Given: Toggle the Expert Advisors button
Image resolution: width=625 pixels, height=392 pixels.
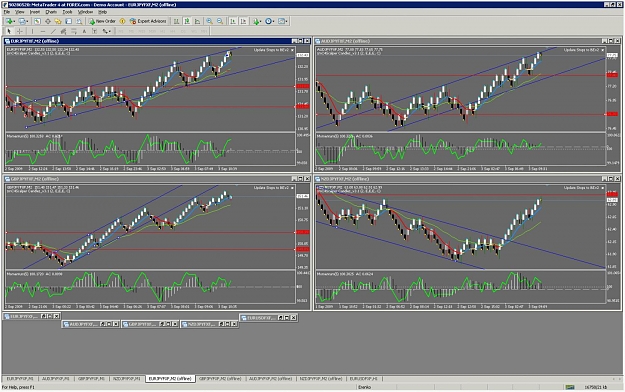Looking at the screenshot, I should pos(148,21).
